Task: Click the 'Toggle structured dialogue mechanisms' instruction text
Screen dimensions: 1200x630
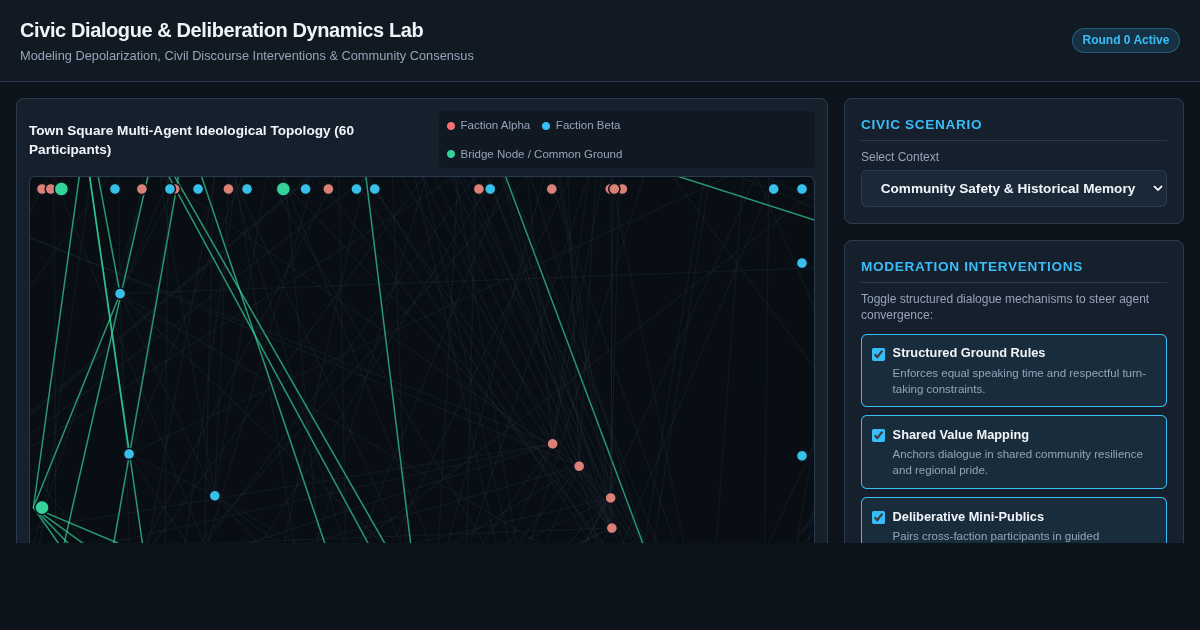Action: [x=1005, y=307]
